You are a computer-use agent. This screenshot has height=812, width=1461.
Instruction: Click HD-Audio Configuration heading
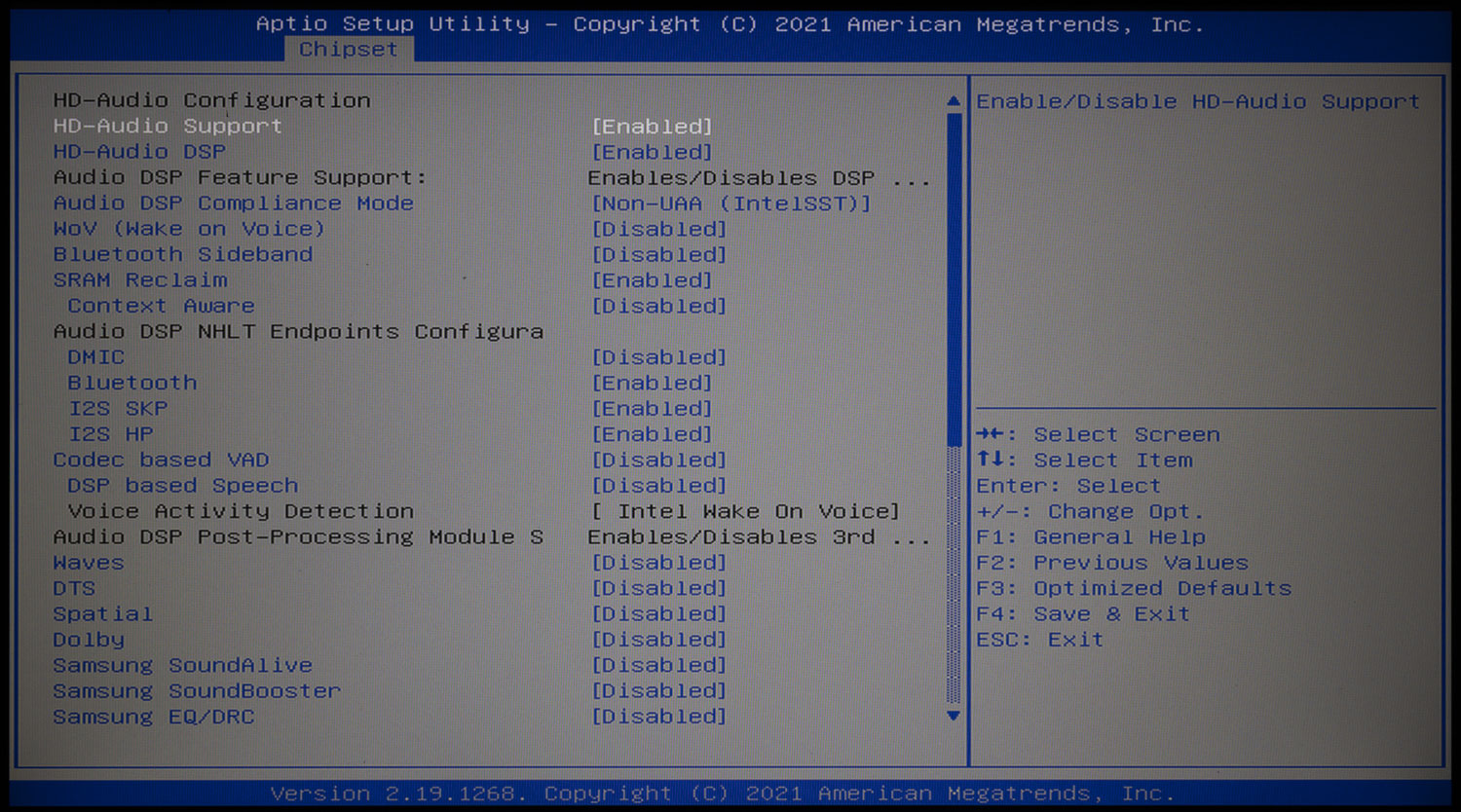(211, 100)
